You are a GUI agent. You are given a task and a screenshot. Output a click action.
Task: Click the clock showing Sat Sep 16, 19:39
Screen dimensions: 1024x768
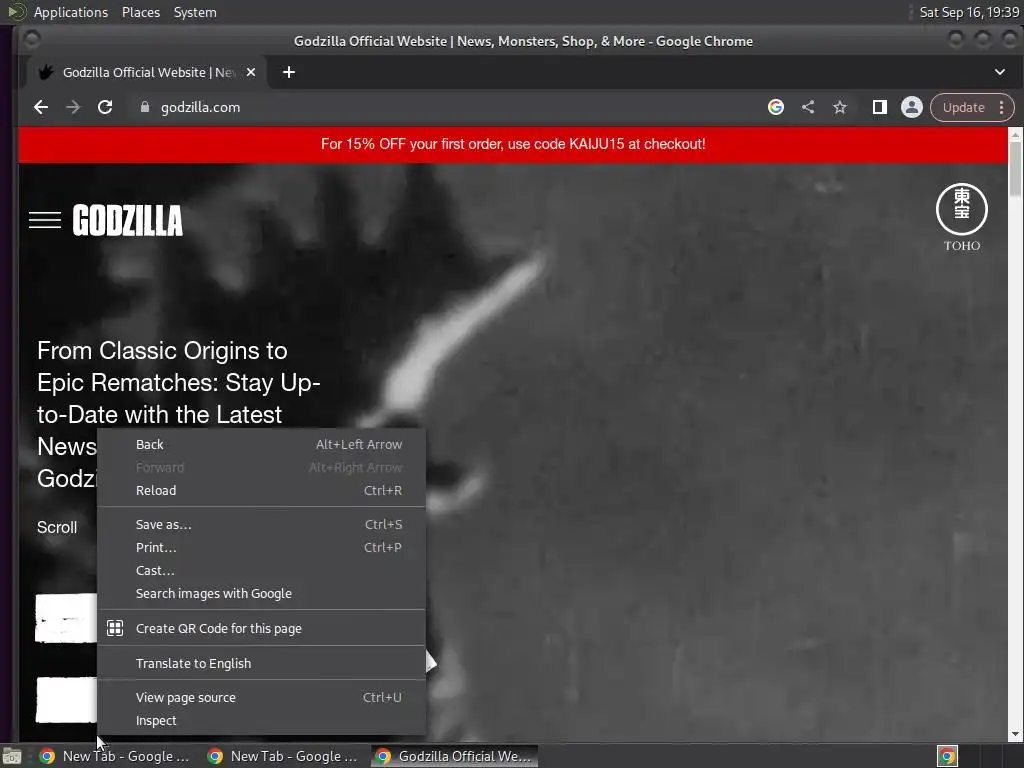968,12
